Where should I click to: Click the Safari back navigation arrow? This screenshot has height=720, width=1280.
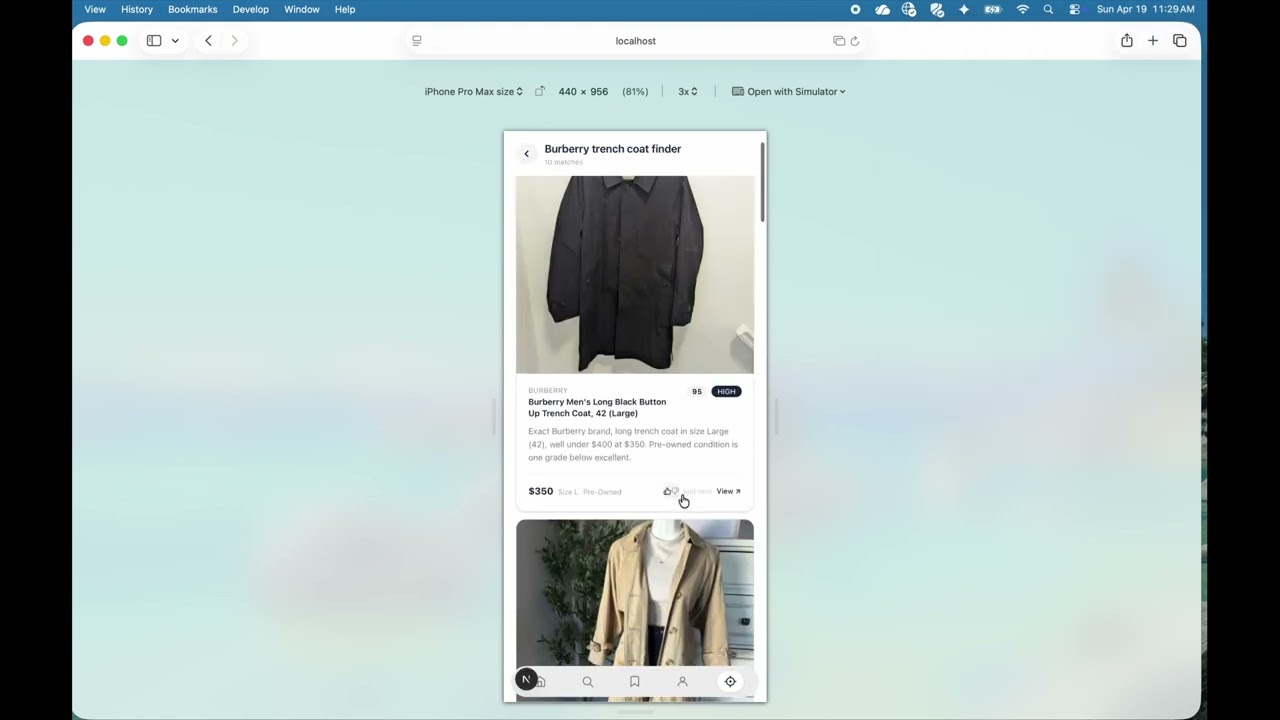click(x=208, y=41)
